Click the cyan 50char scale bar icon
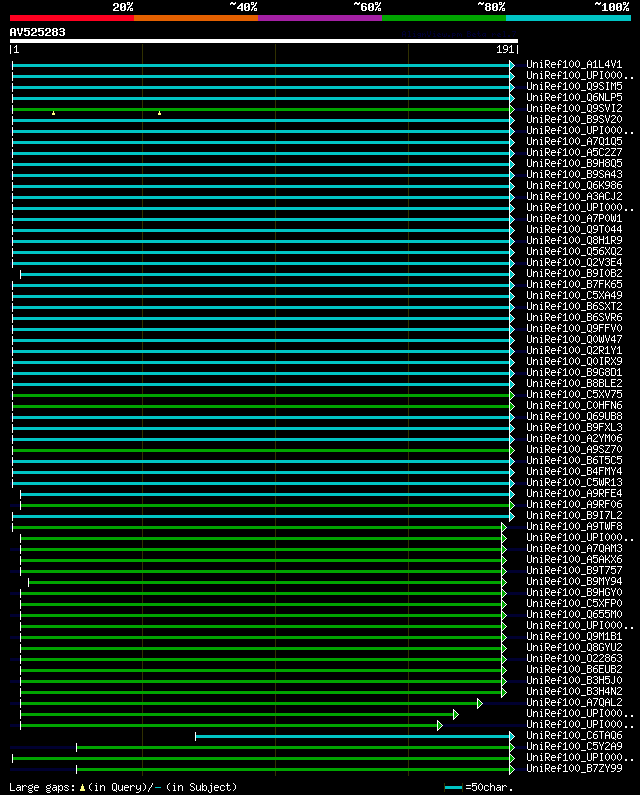Image resolution: width=640 pixels, height=795 pixels. click(453, 788)
